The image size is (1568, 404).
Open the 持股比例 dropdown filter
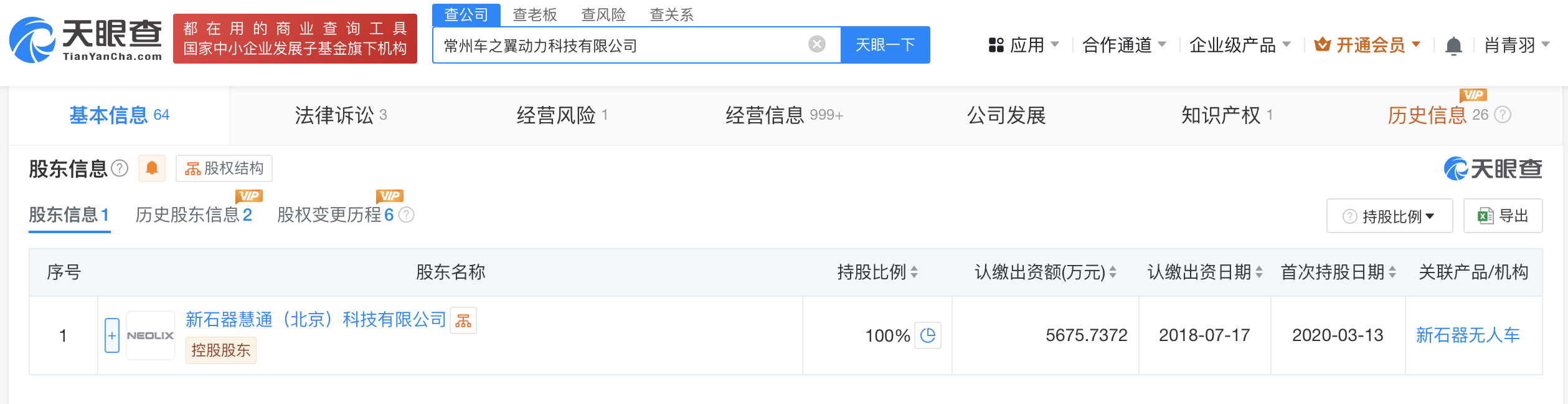point(1389,216)
